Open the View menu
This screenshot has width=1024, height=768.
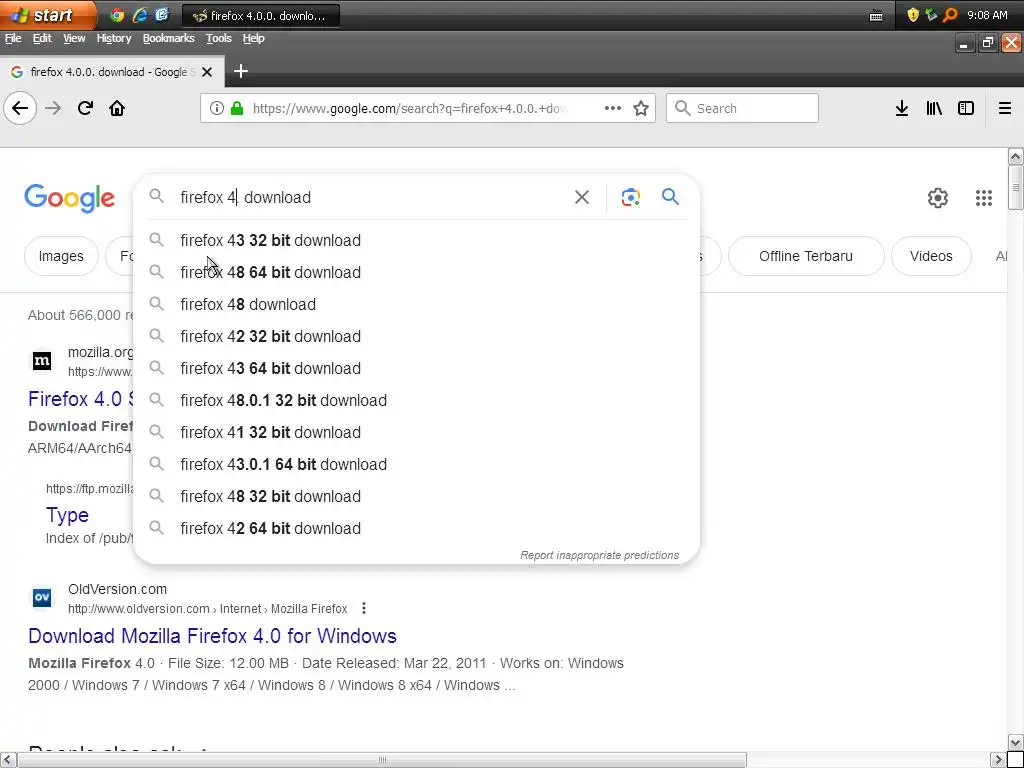click(x=74, y=39)
